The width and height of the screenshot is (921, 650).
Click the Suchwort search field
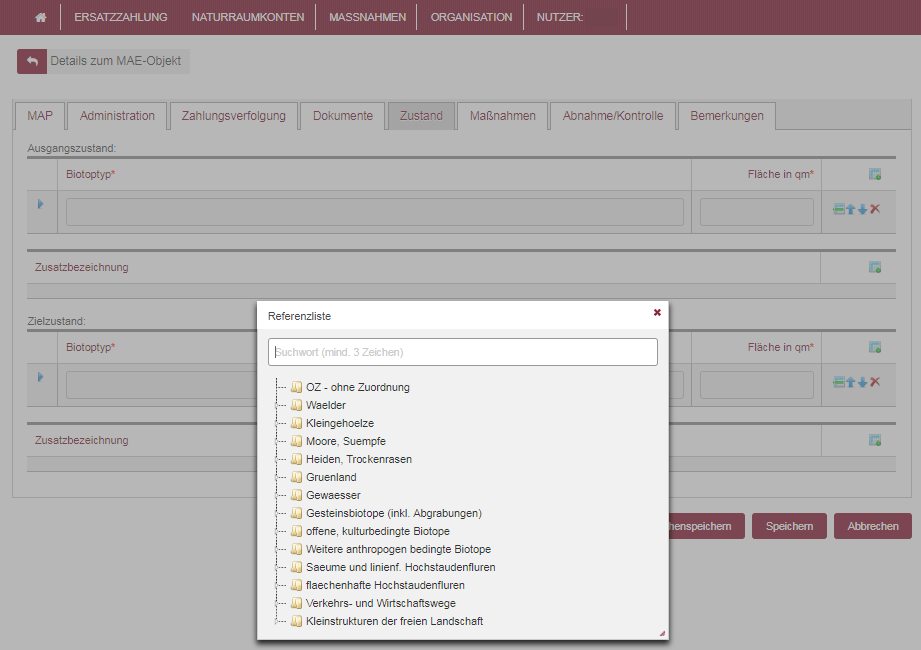[x=462, y=352]
